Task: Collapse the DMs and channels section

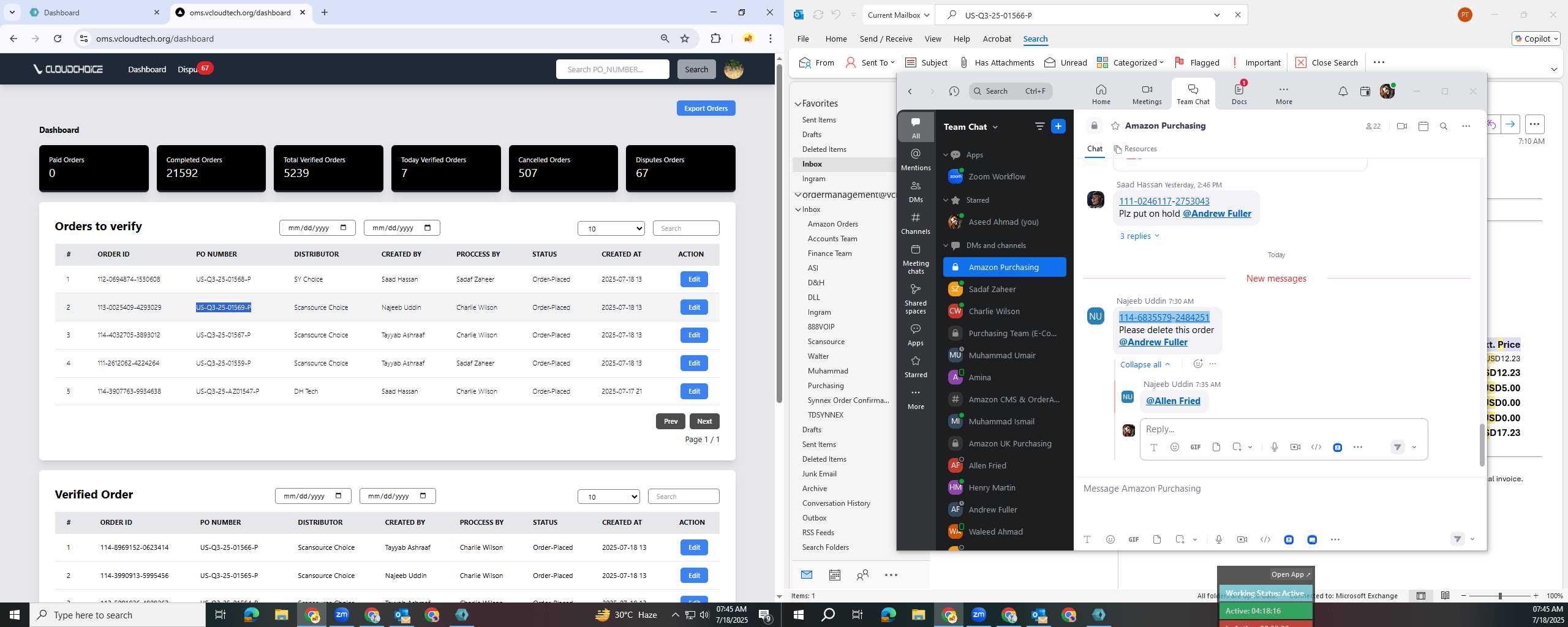Action: 946,246
